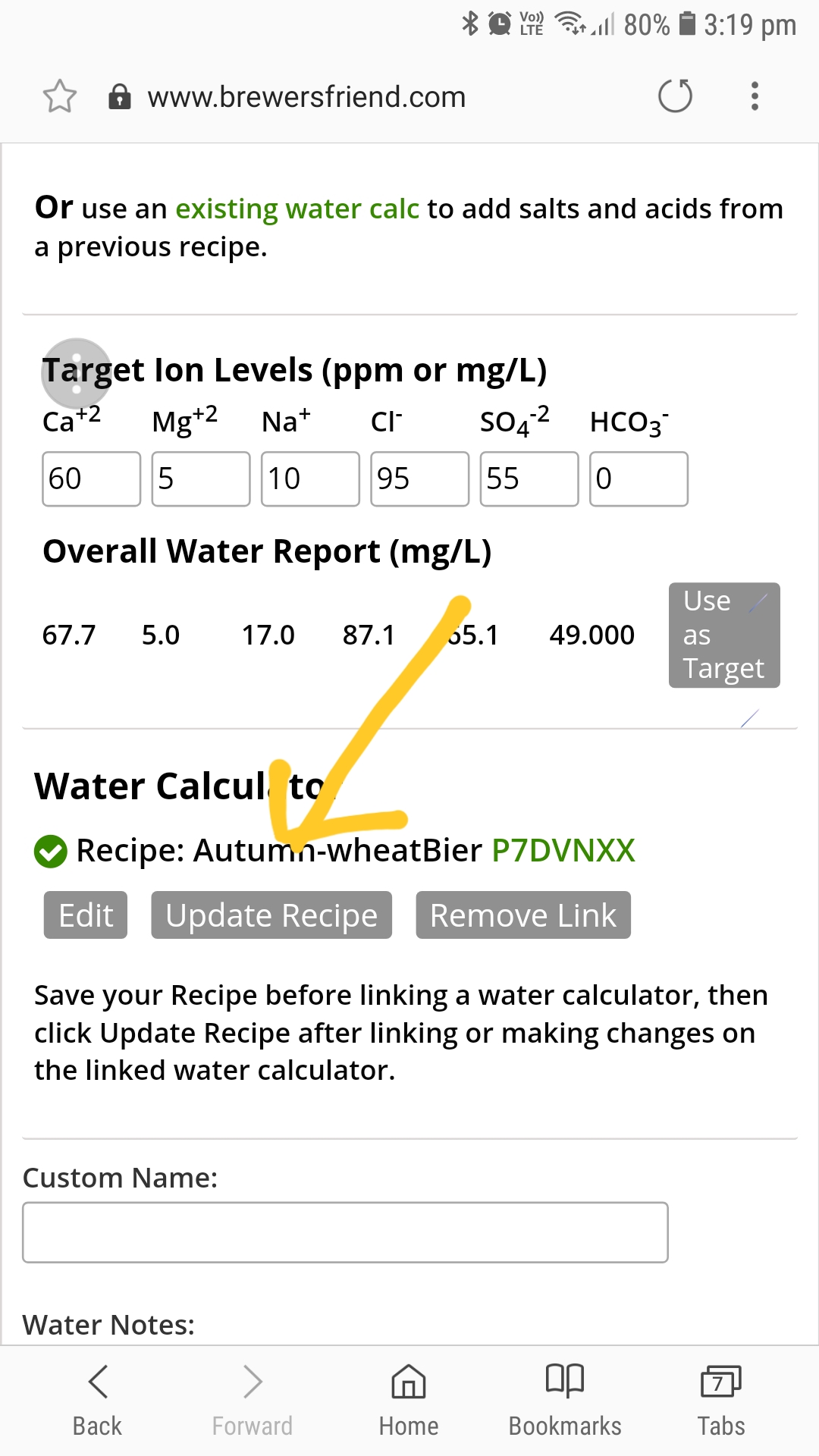This screenshot has height=1456, width=819.
Task: Tap the secure padlock icon
Action: (120, 97)
